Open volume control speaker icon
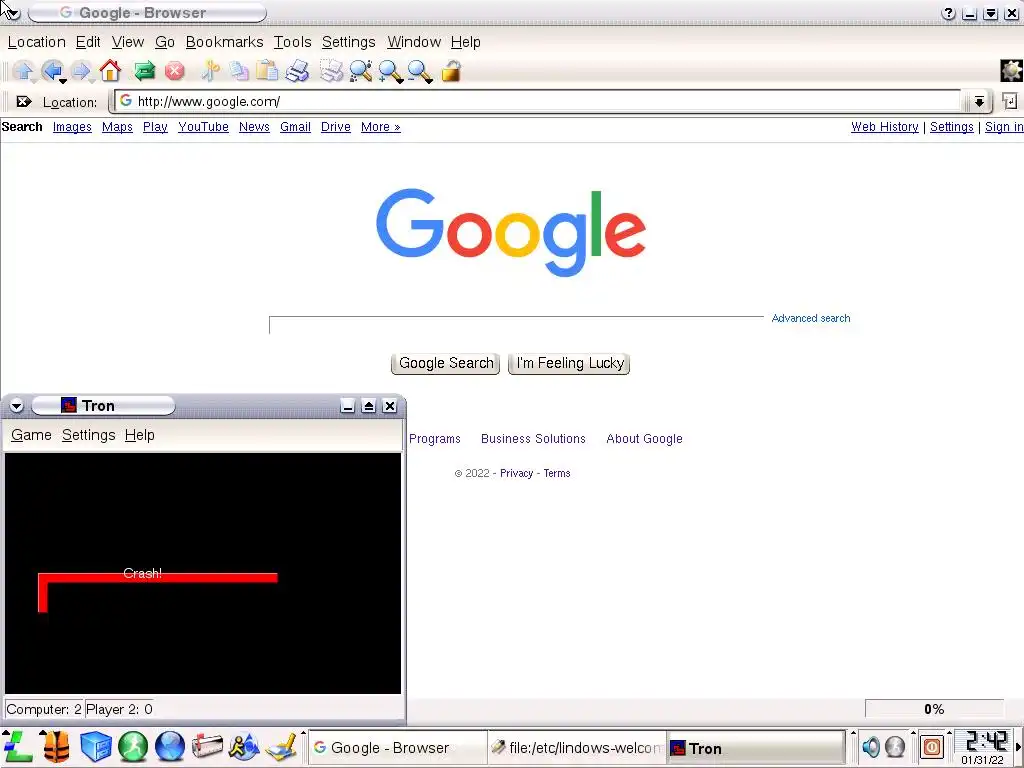 coord(871,746)
